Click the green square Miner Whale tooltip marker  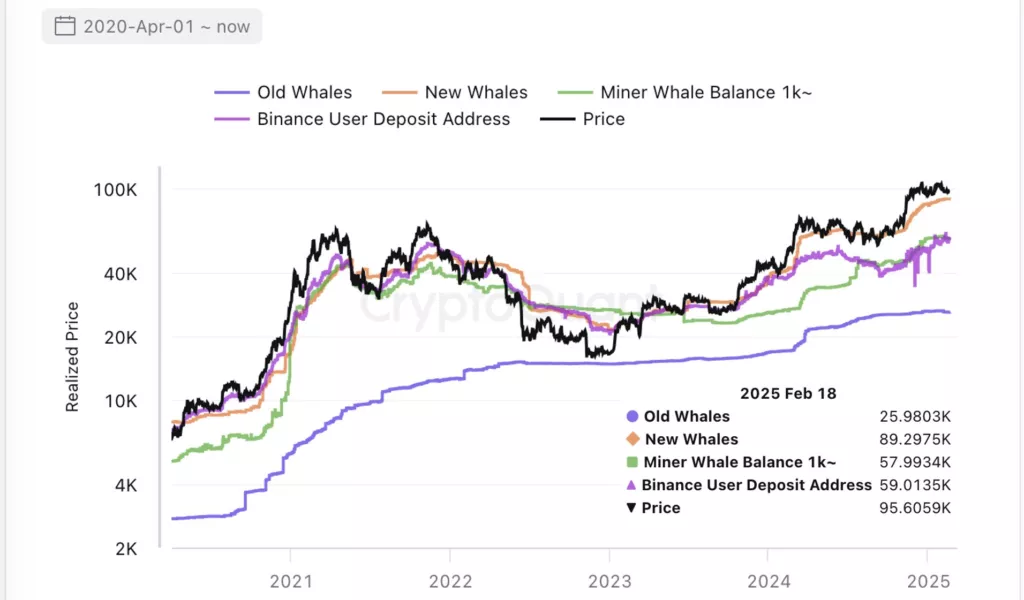click(x=632, y=462)
